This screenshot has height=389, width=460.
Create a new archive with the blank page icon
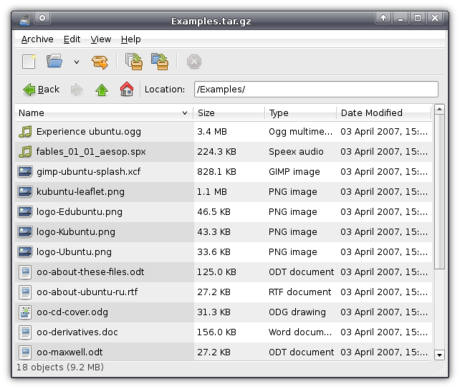29,62
